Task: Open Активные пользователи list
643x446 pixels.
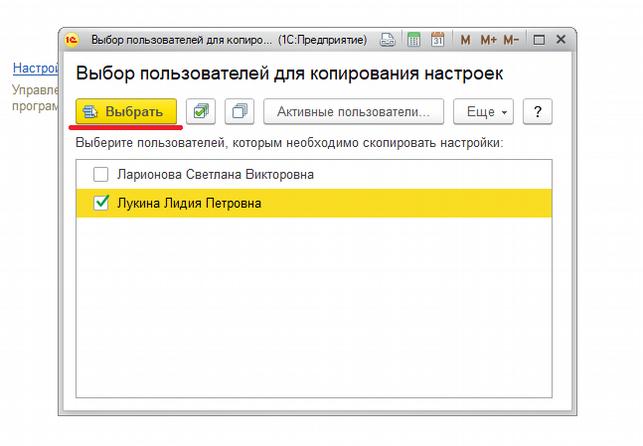Action: point(353,112)
